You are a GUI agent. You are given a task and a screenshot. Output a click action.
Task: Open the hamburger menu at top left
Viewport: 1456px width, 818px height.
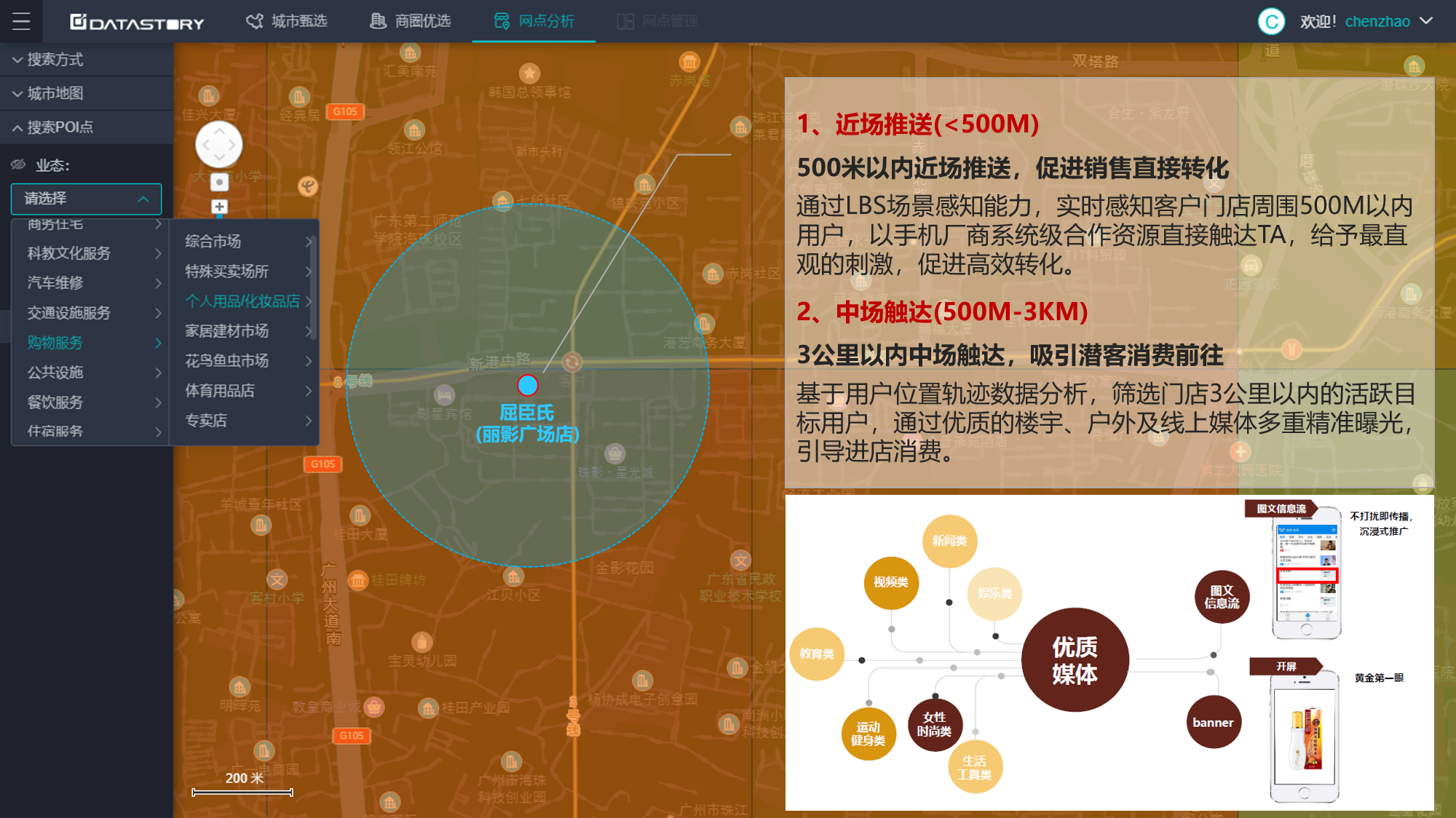pyautogui.click(x=21, y=21)
